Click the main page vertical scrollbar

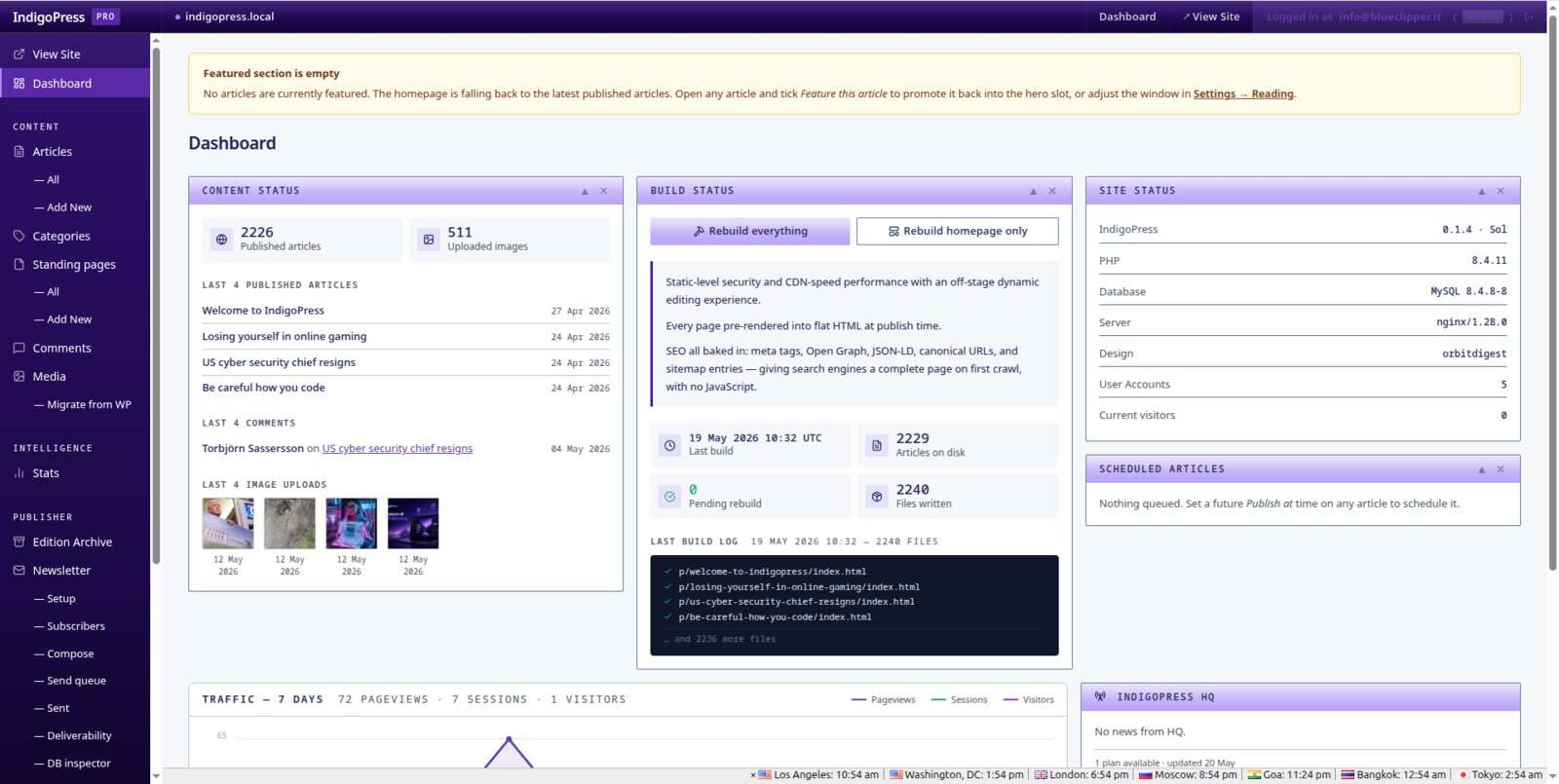pyautogui.click(x=1553, y=292)
